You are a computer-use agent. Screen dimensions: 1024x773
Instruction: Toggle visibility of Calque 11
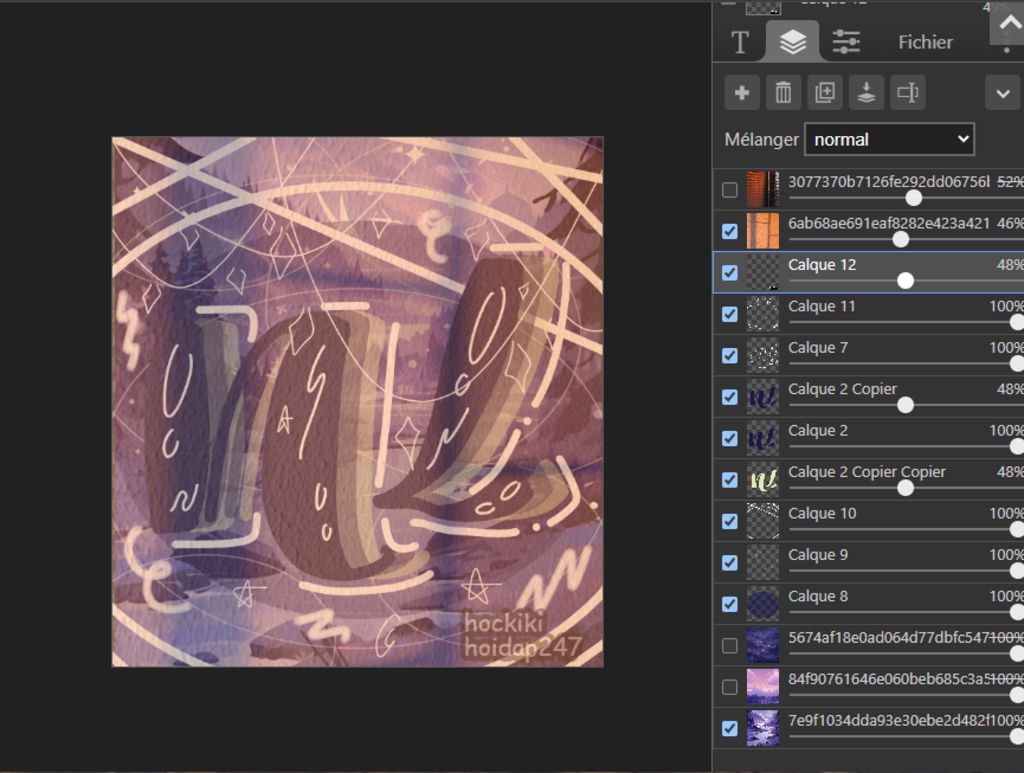[730, 314]
